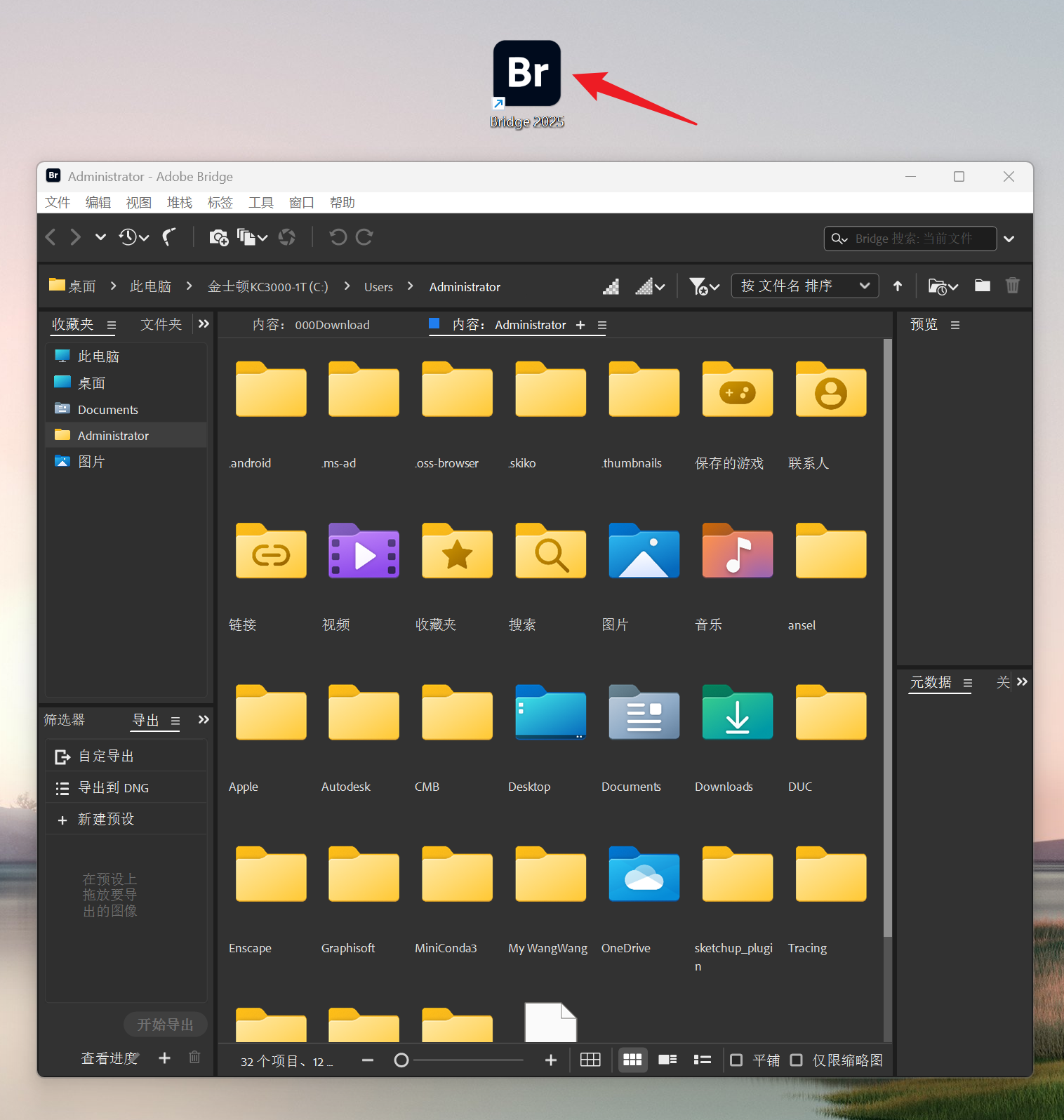Toggle ascending sort order arrow
Screen dimensions: 1064x1120
coord(898,286)
